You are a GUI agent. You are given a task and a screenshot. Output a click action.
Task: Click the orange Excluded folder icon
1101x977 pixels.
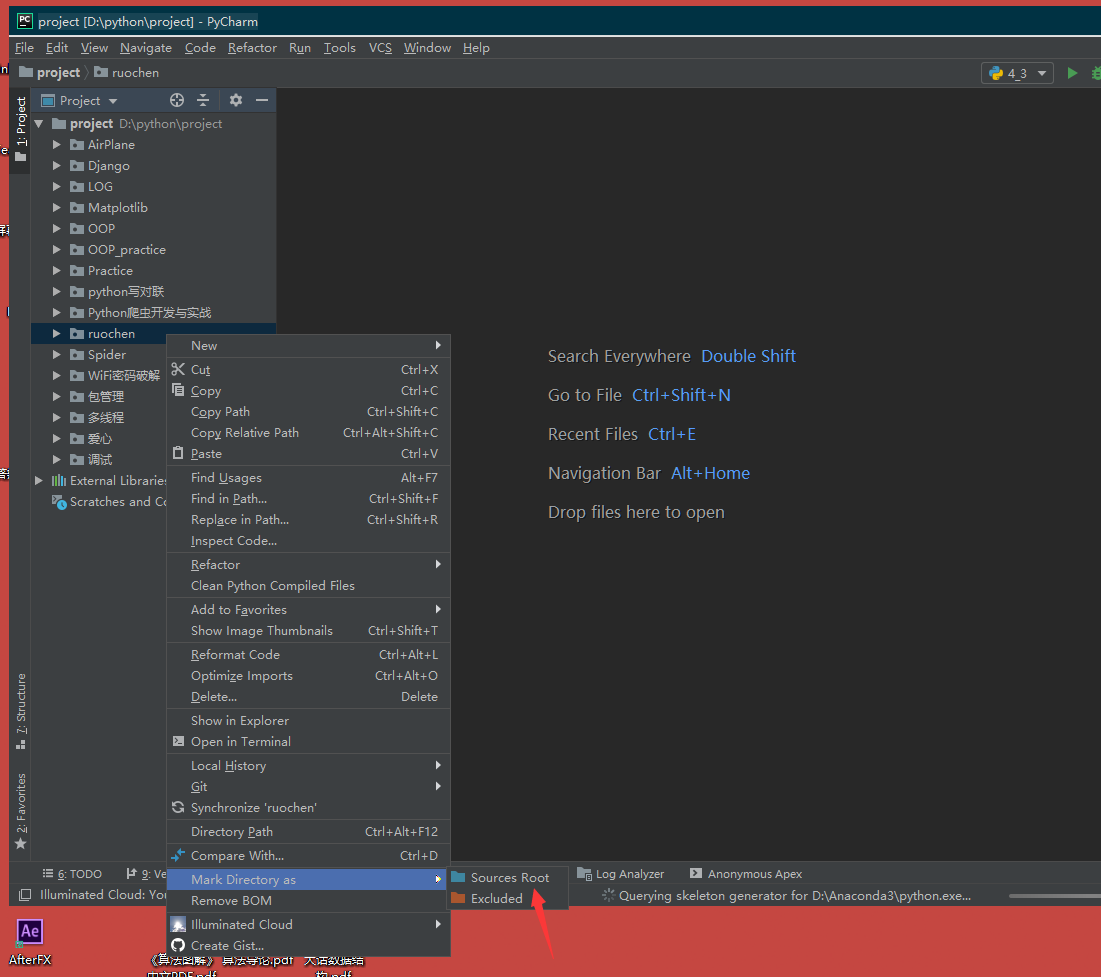point(459,898)
